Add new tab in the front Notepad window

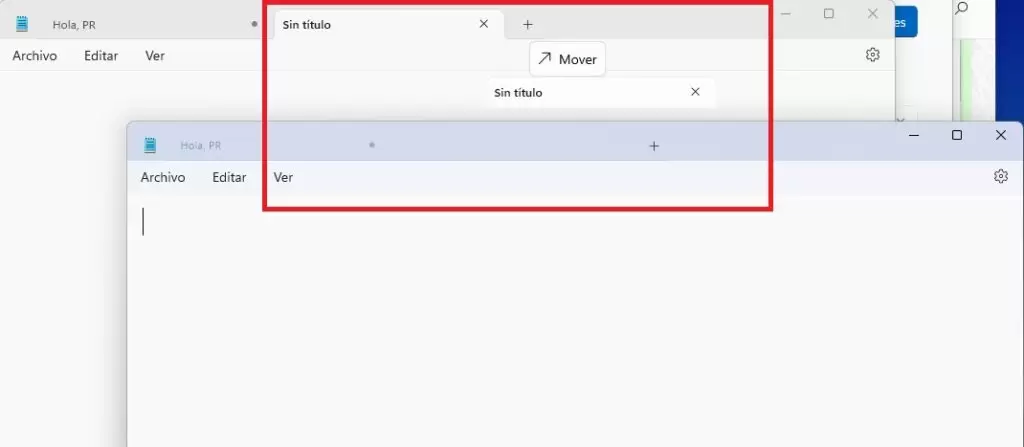(x=654, y=146)
